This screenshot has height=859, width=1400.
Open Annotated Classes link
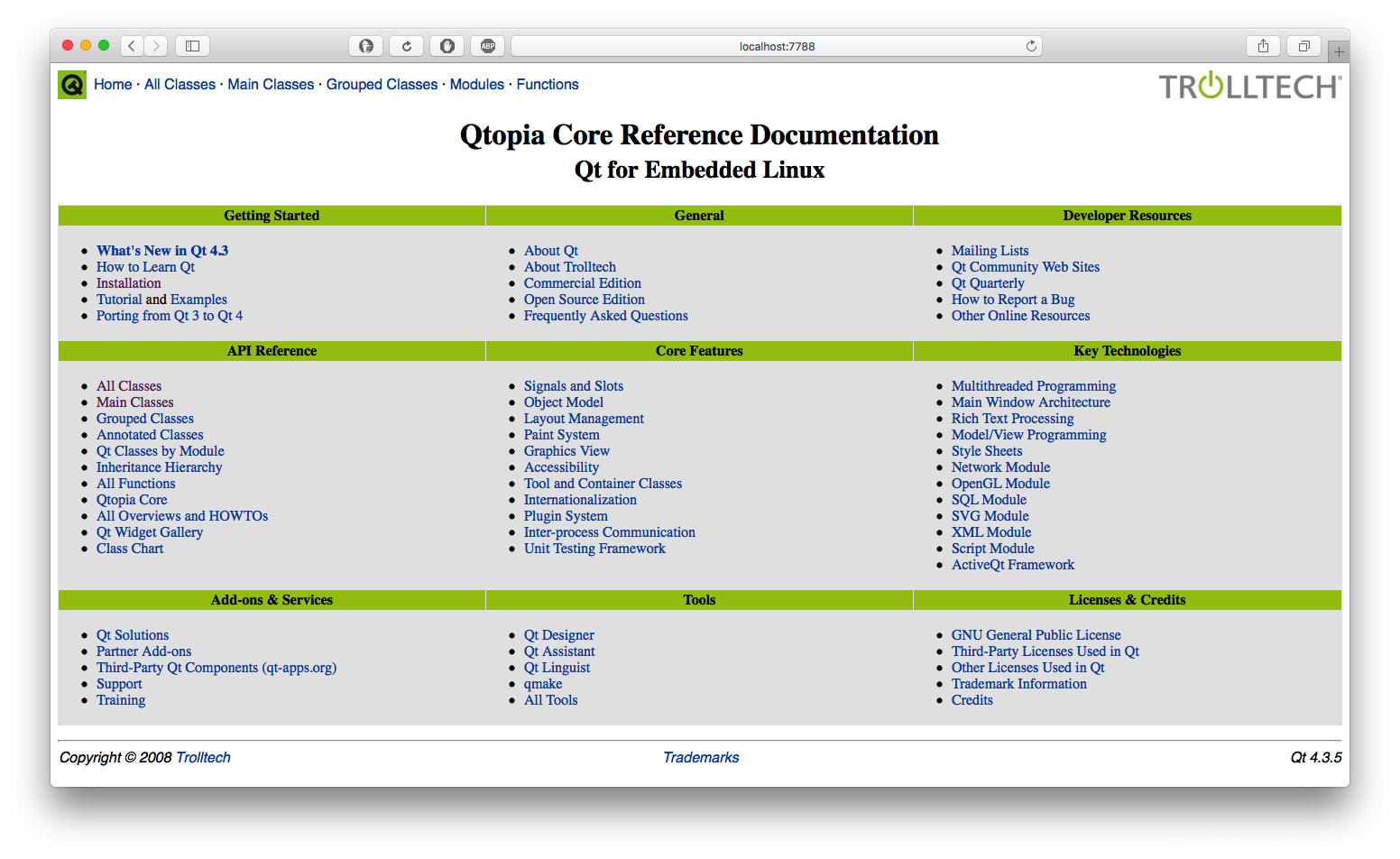150,435
